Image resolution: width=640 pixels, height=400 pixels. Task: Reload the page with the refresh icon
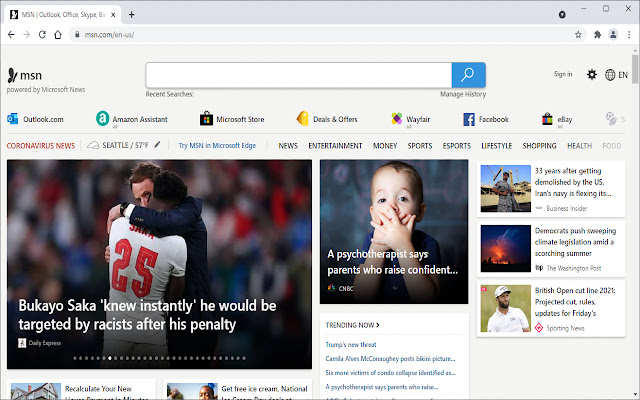(42, 35)
